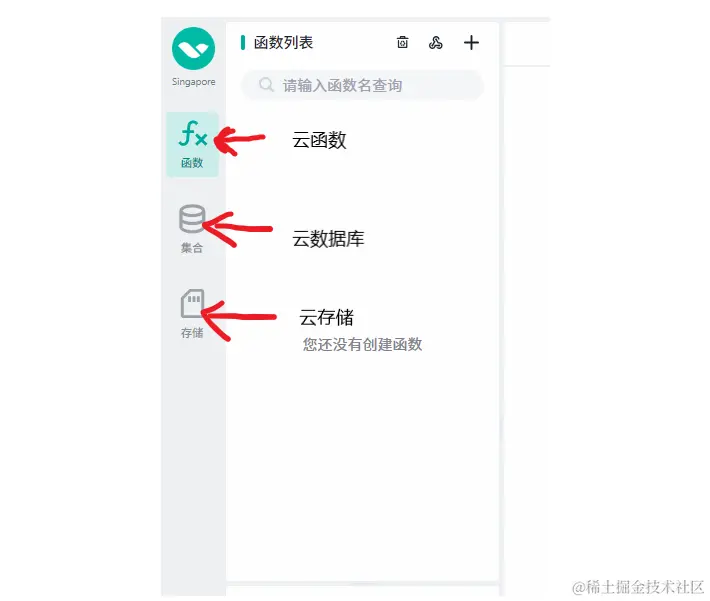Viewport: 710px width, 601px height.
Task: Click the 云数据库 annotation text
Action: coord(328,239)
